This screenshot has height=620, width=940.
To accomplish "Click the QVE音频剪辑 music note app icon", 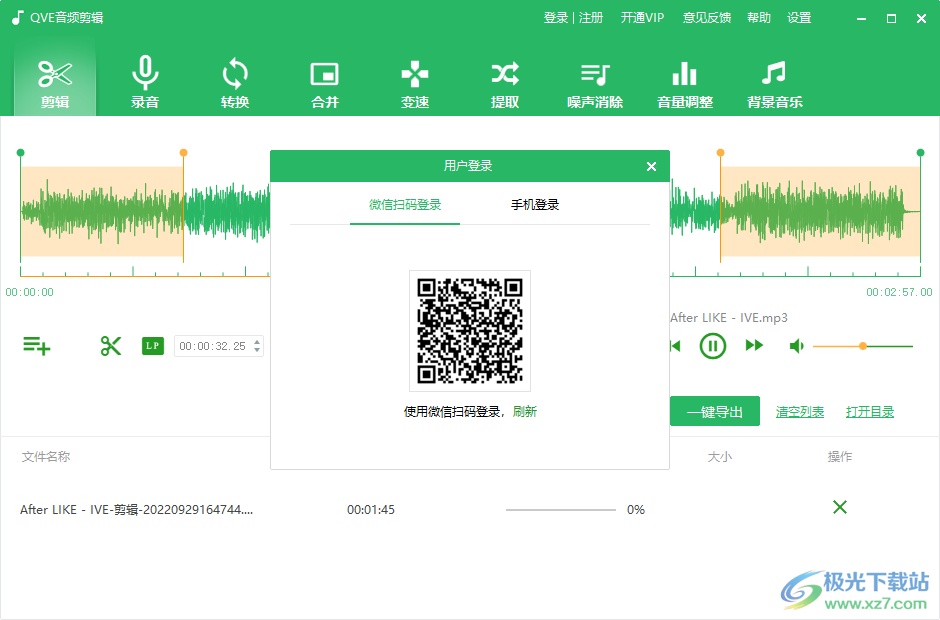I will coord(18,17).
